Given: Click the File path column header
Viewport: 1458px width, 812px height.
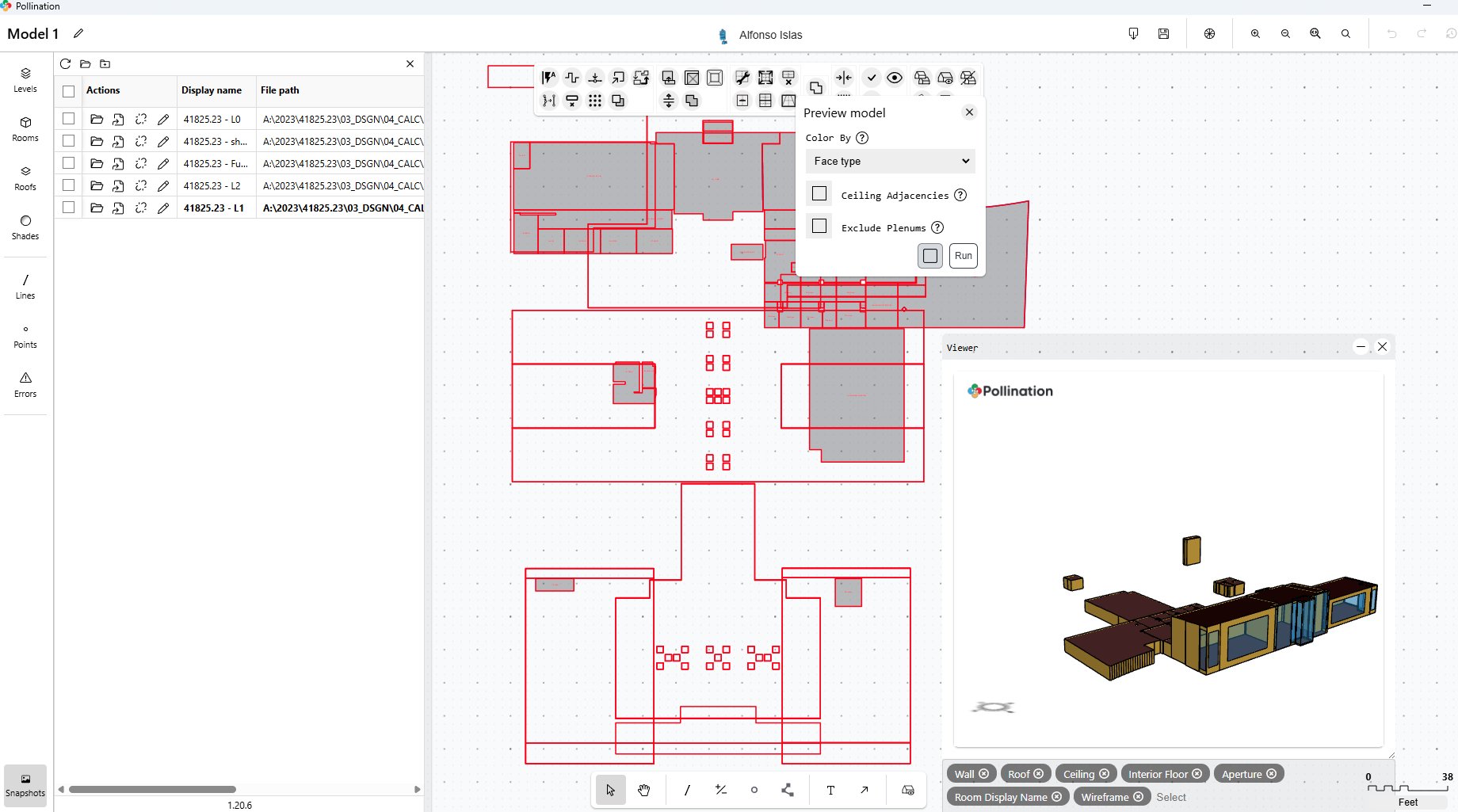Looking at the screenshot, I should (x=280, y=90).
